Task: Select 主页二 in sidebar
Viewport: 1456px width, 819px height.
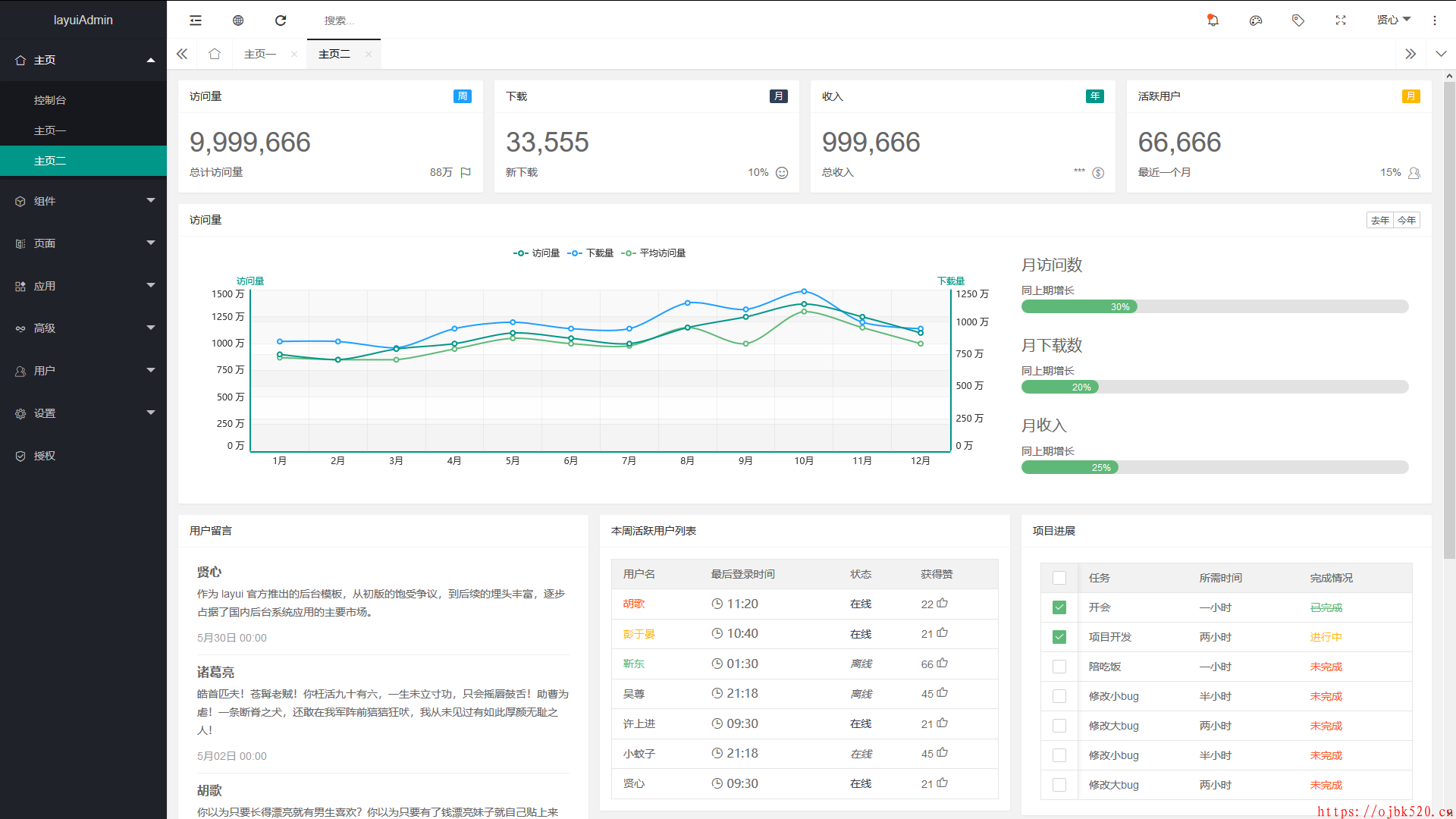Action: 83,161
